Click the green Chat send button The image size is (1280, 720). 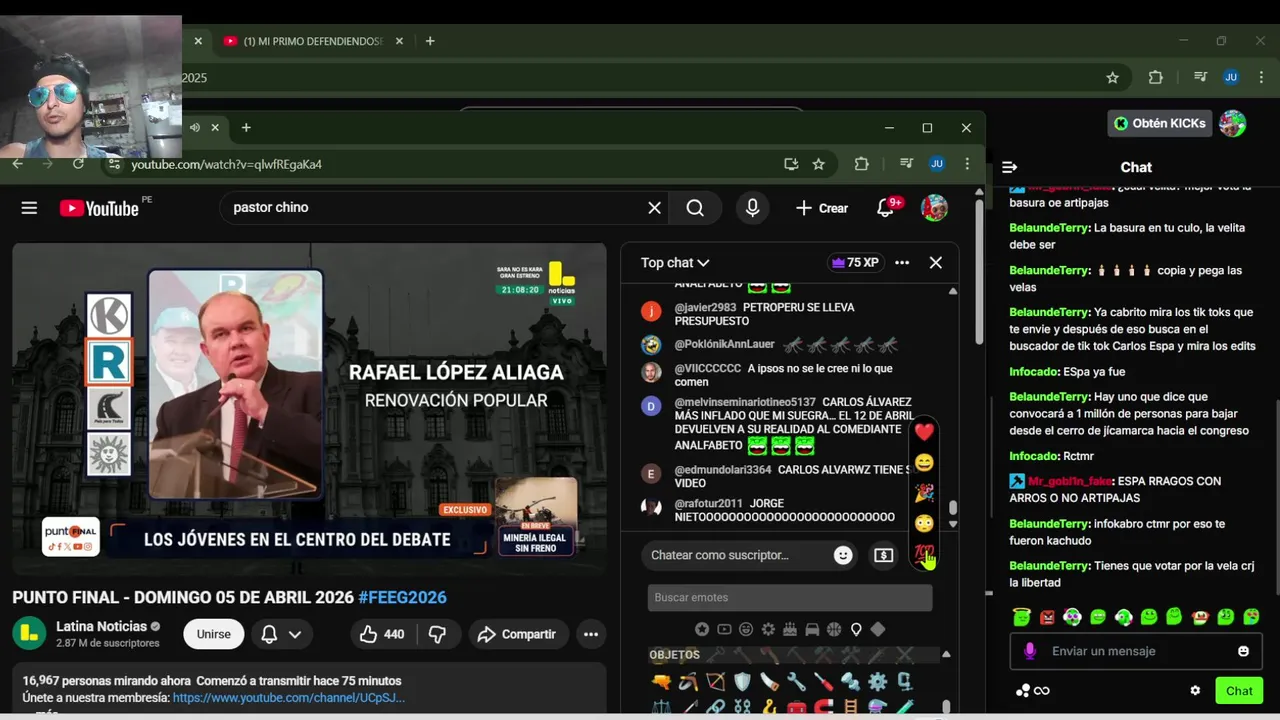(x=1239, y=690)
